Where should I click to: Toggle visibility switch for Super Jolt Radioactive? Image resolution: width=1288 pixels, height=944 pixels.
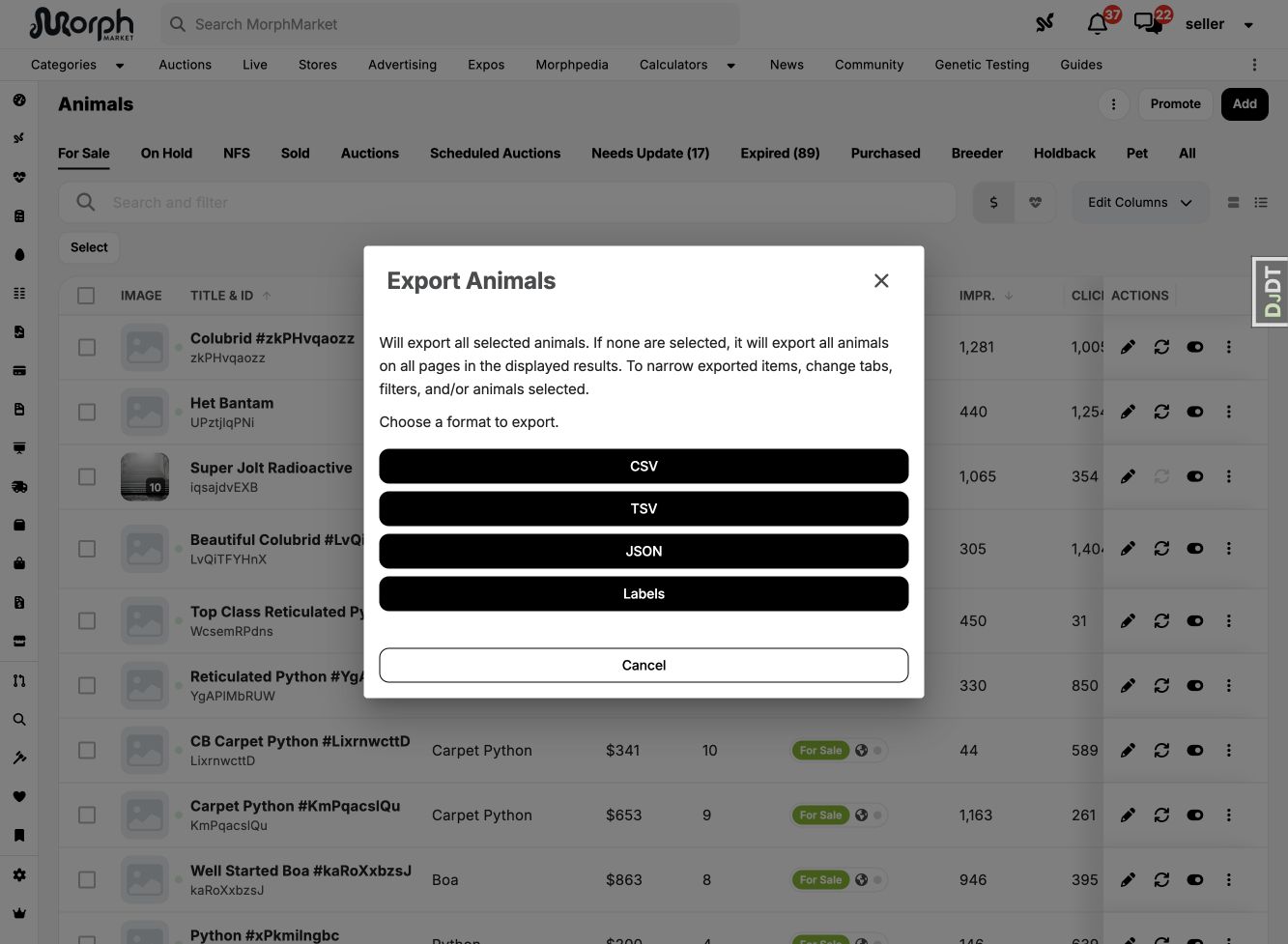click(1195, 476)
